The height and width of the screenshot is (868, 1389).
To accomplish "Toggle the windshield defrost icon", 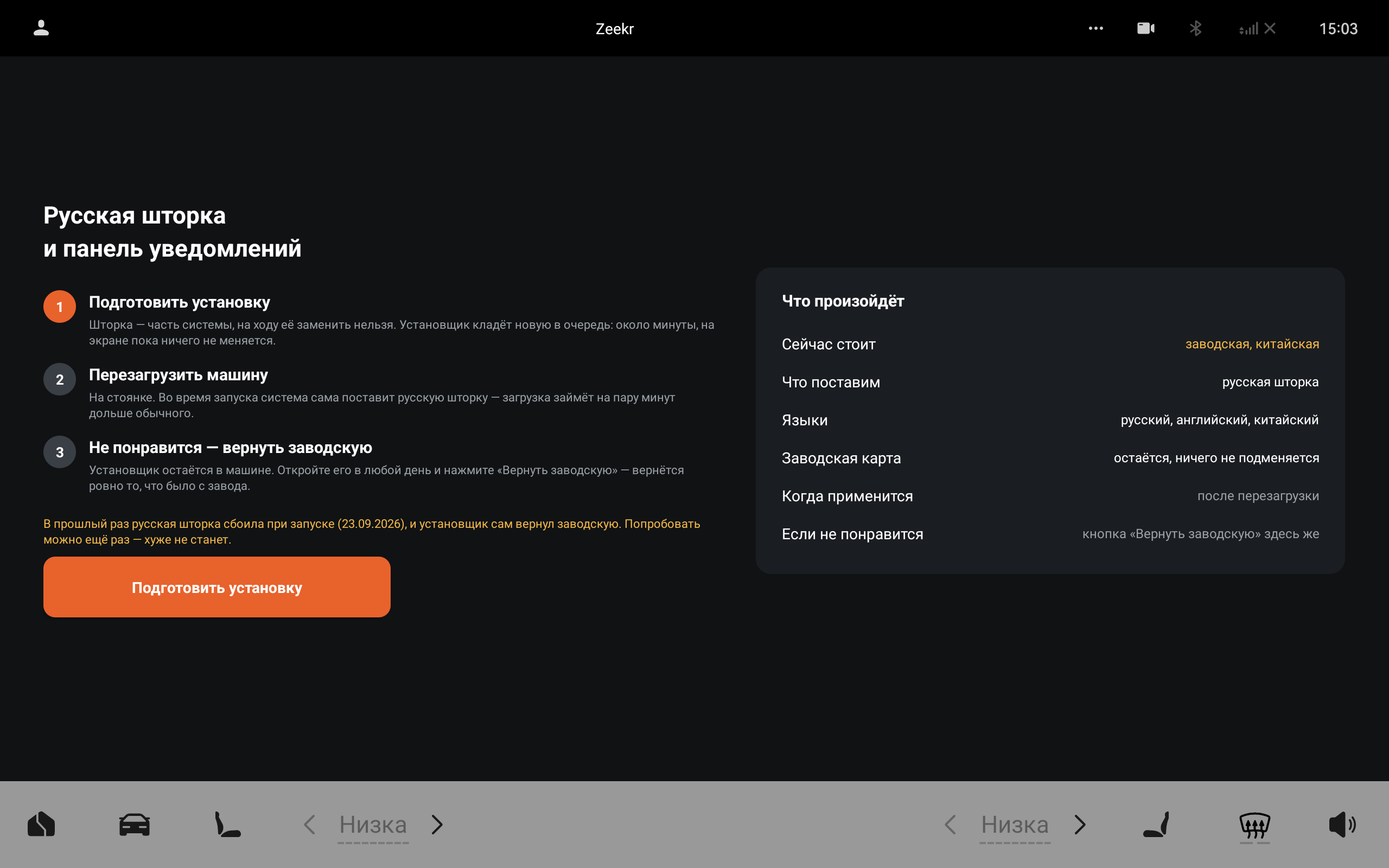I will (1254, 827).
